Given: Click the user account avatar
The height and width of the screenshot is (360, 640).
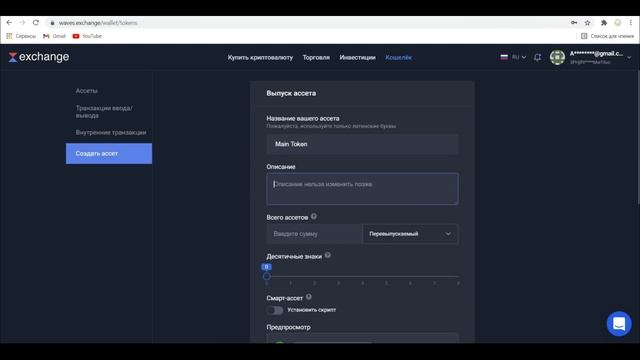Looking at the screenshot, I should [x=557, y=58].
